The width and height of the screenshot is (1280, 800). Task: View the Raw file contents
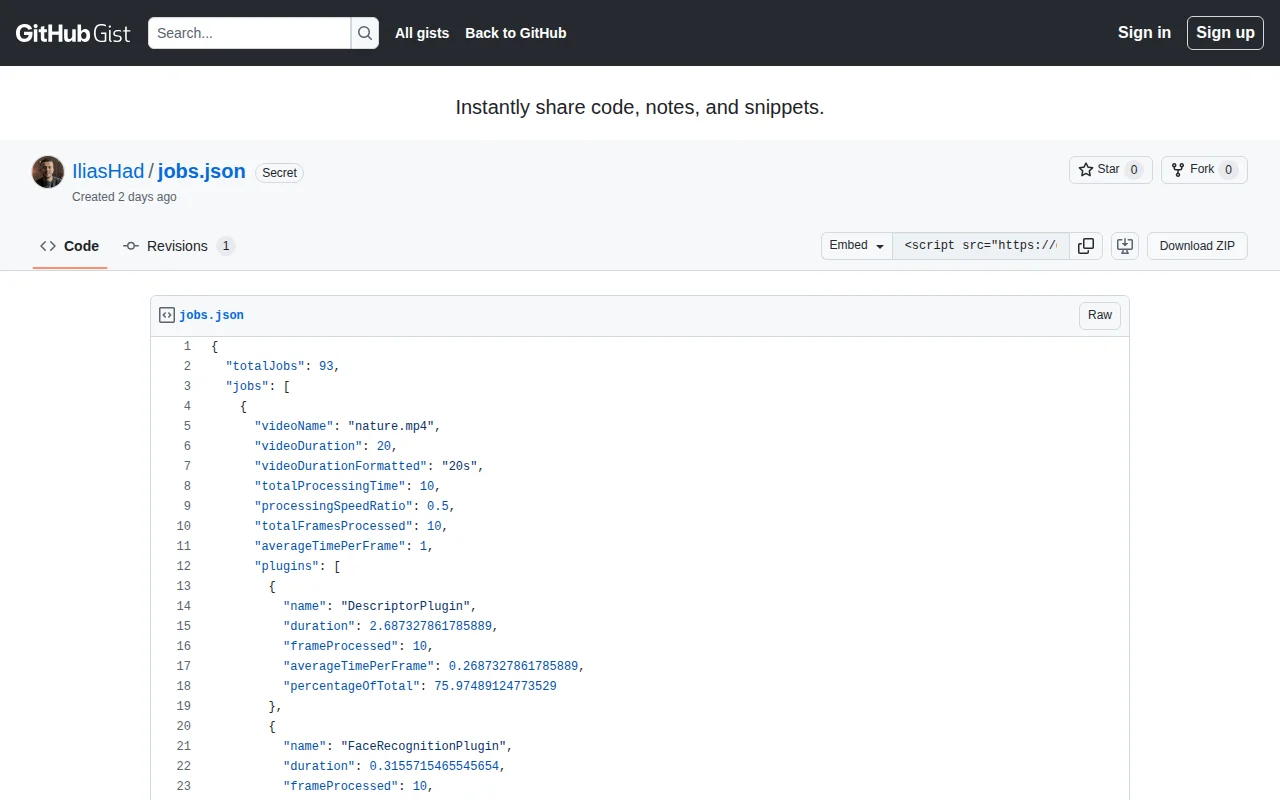tap(1100, 316)
